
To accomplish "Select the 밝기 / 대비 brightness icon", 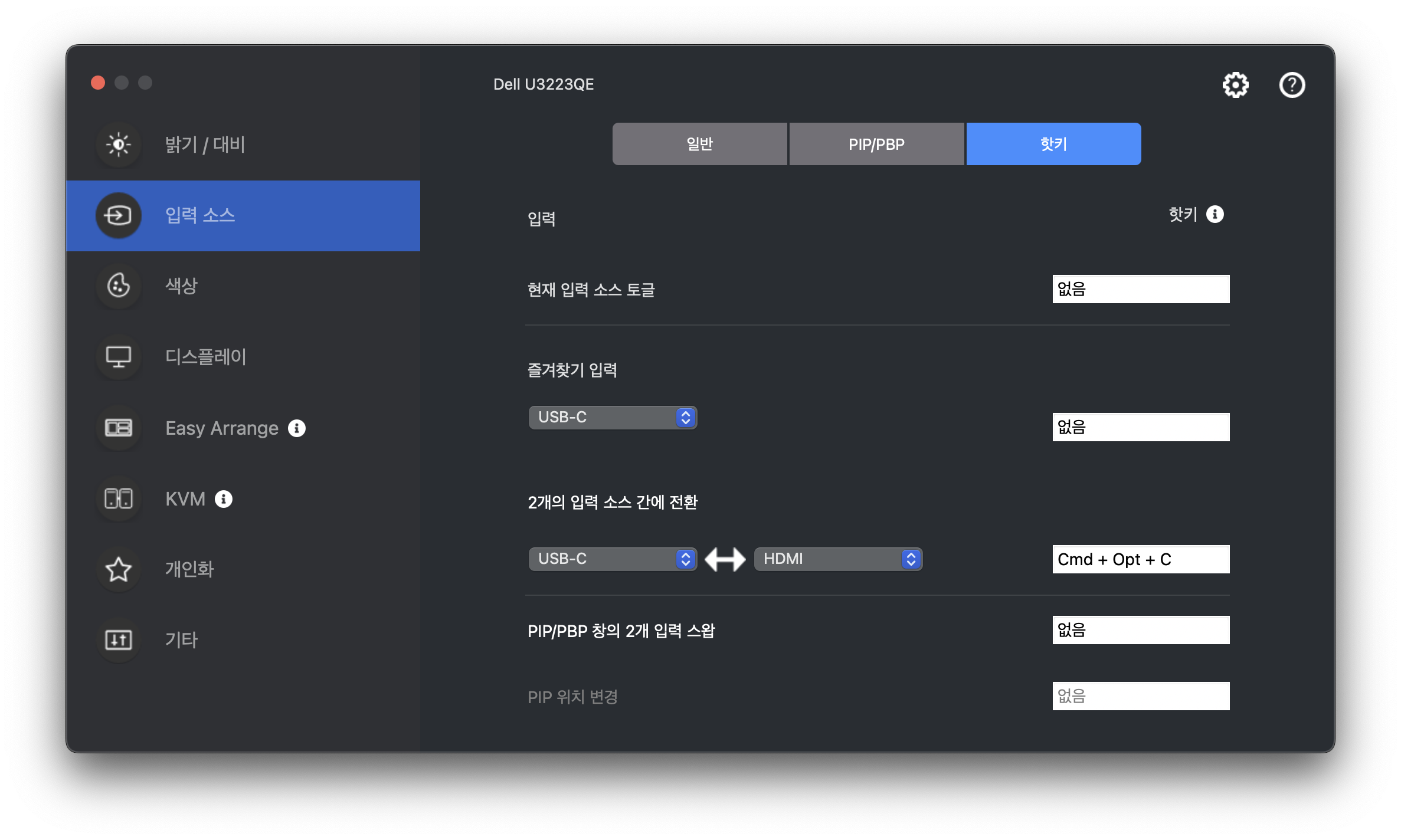I will click(x=119, y=145).
